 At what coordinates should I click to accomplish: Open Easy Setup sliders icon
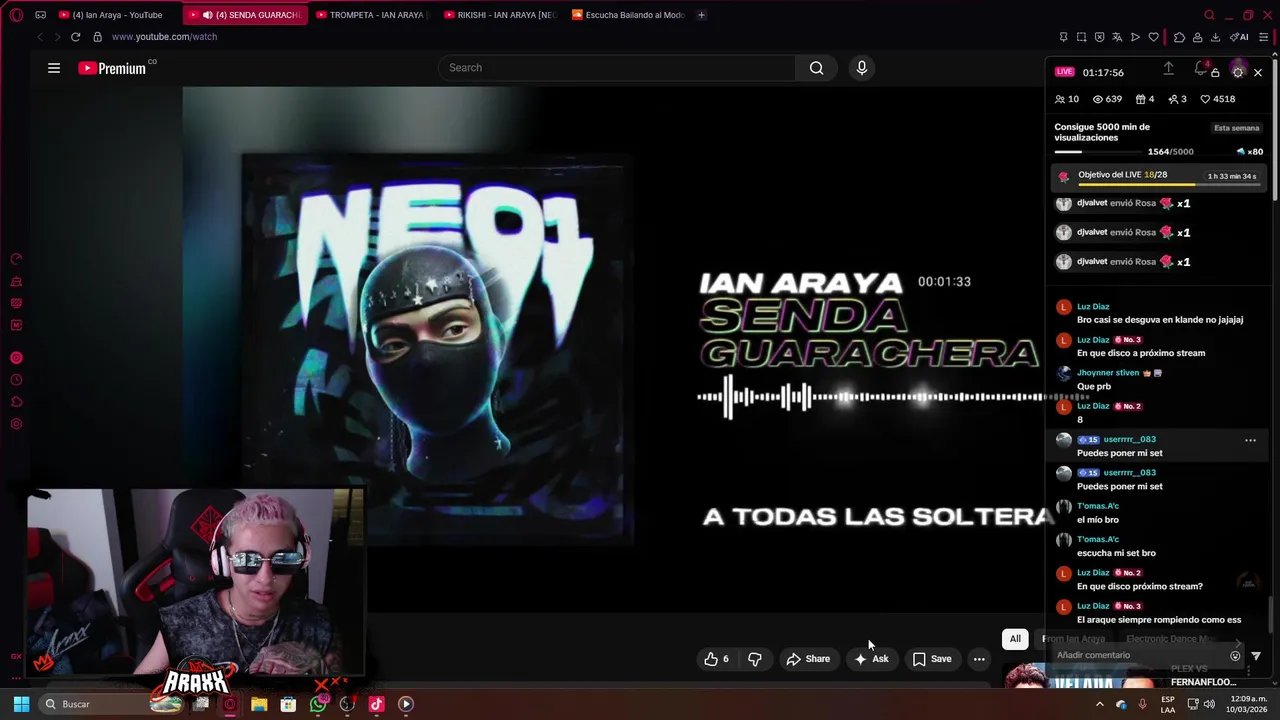click(x=1265, y=37)
